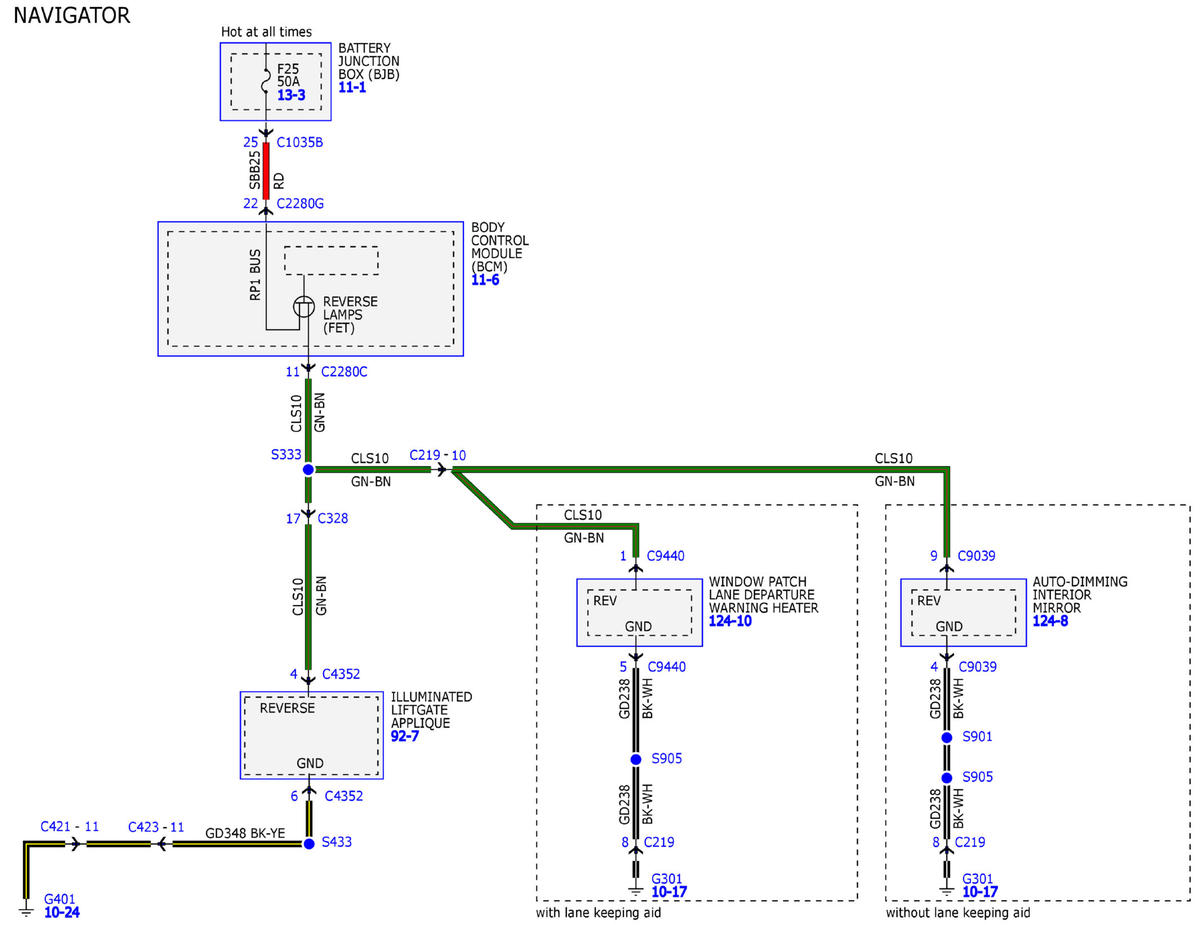
Task: Select C9039 connector link at pin 9
Action: 978,556
